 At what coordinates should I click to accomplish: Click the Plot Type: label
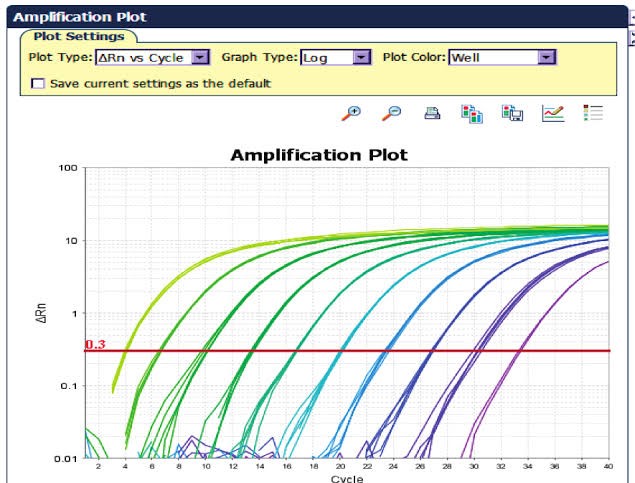(x=61, y=57)
